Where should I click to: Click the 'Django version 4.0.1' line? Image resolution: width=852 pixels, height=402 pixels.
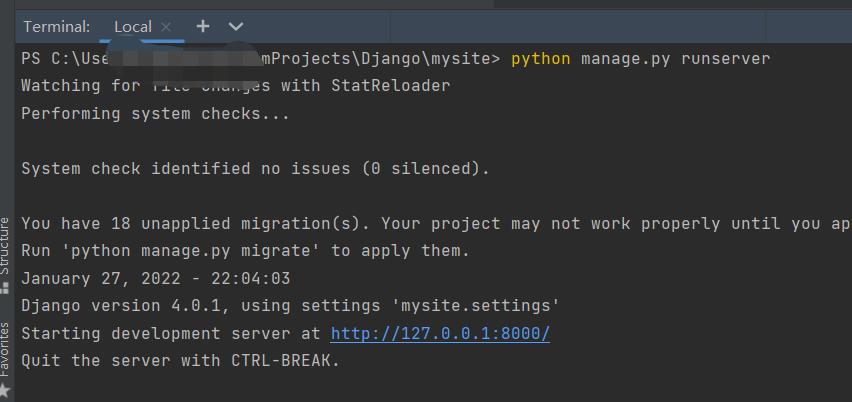pos(290,305)
